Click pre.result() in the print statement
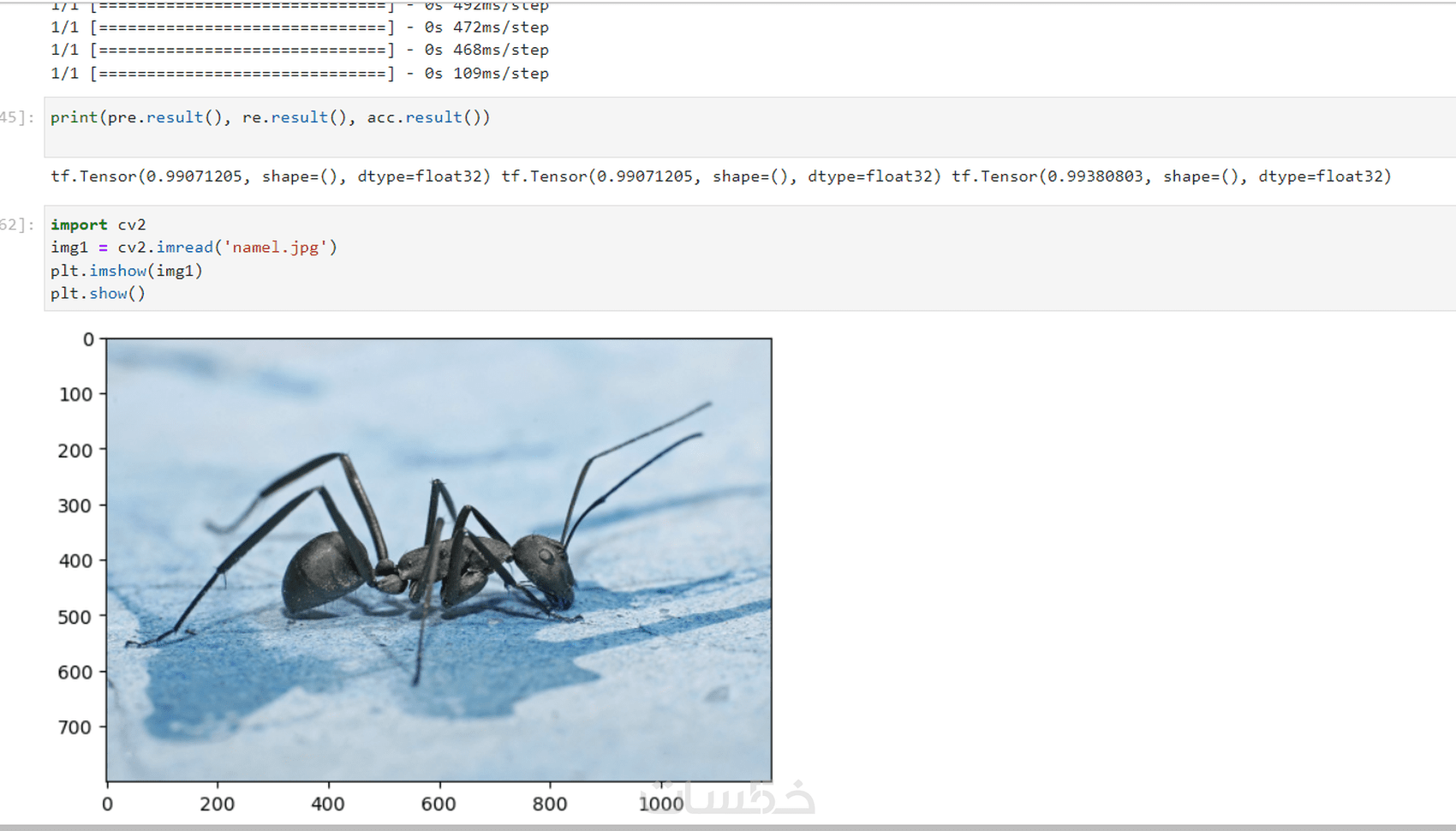Screen dimensions: 1456x831 pos(165,117)
